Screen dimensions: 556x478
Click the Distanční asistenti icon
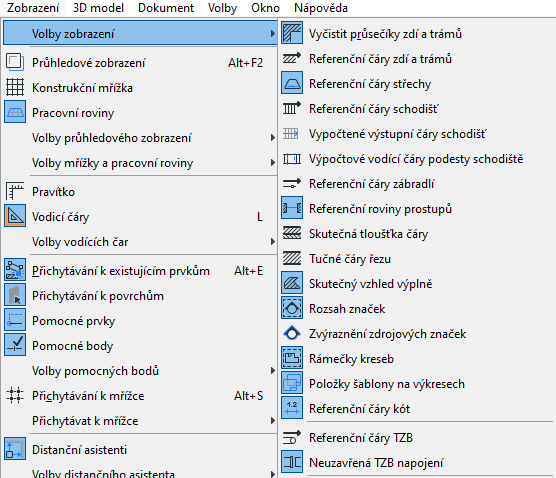pyautogui.click(x=15, y=449)
